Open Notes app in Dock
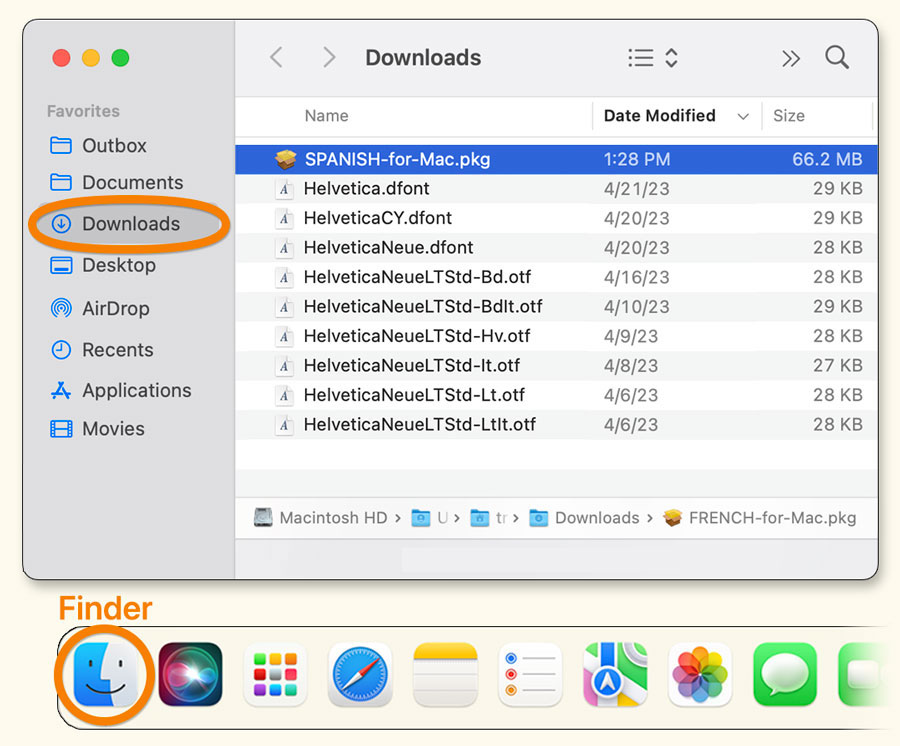This screenshot has height=746, width=900. coord(445,675)
